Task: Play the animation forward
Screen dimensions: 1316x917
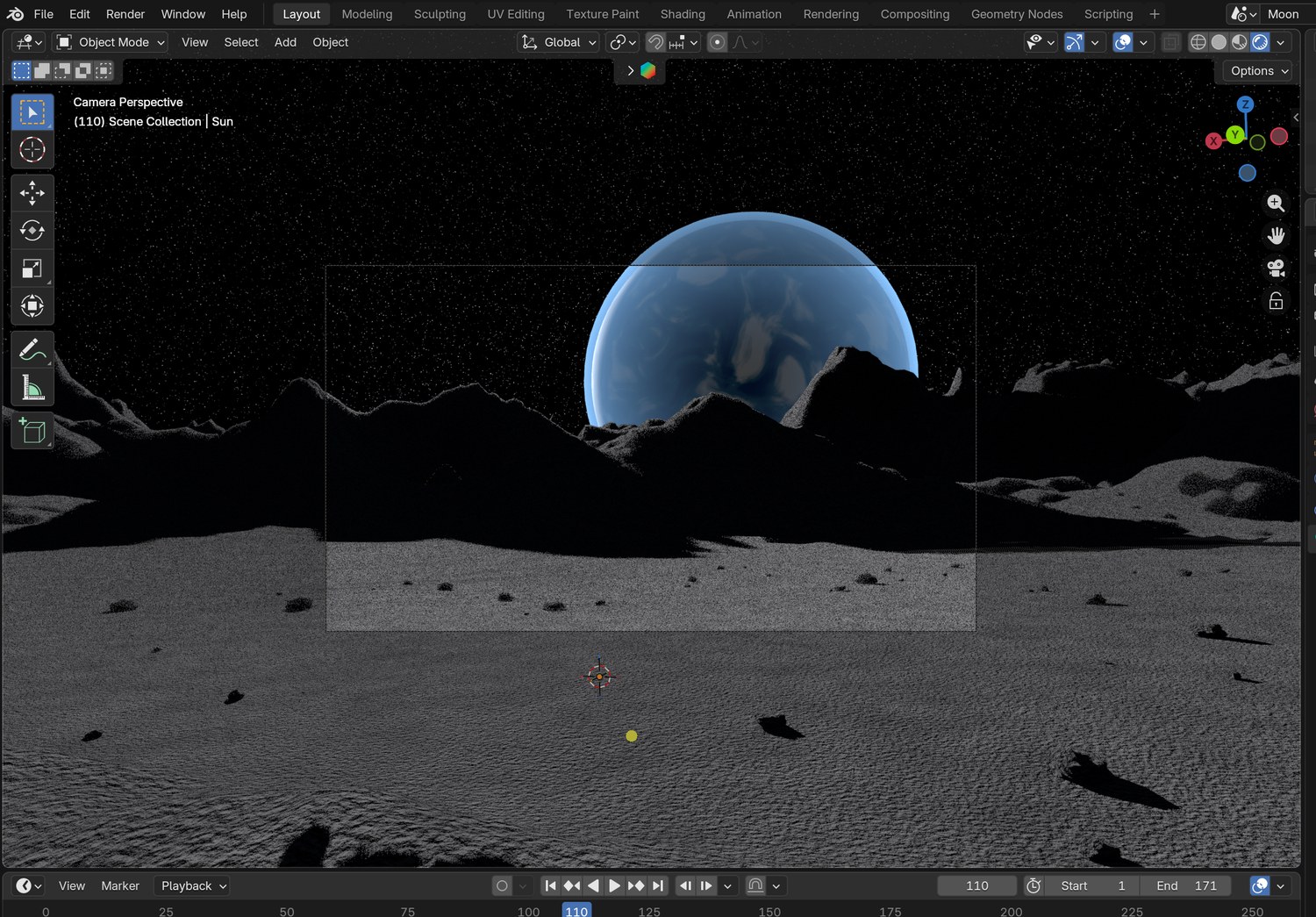Action: click(614, 886)
